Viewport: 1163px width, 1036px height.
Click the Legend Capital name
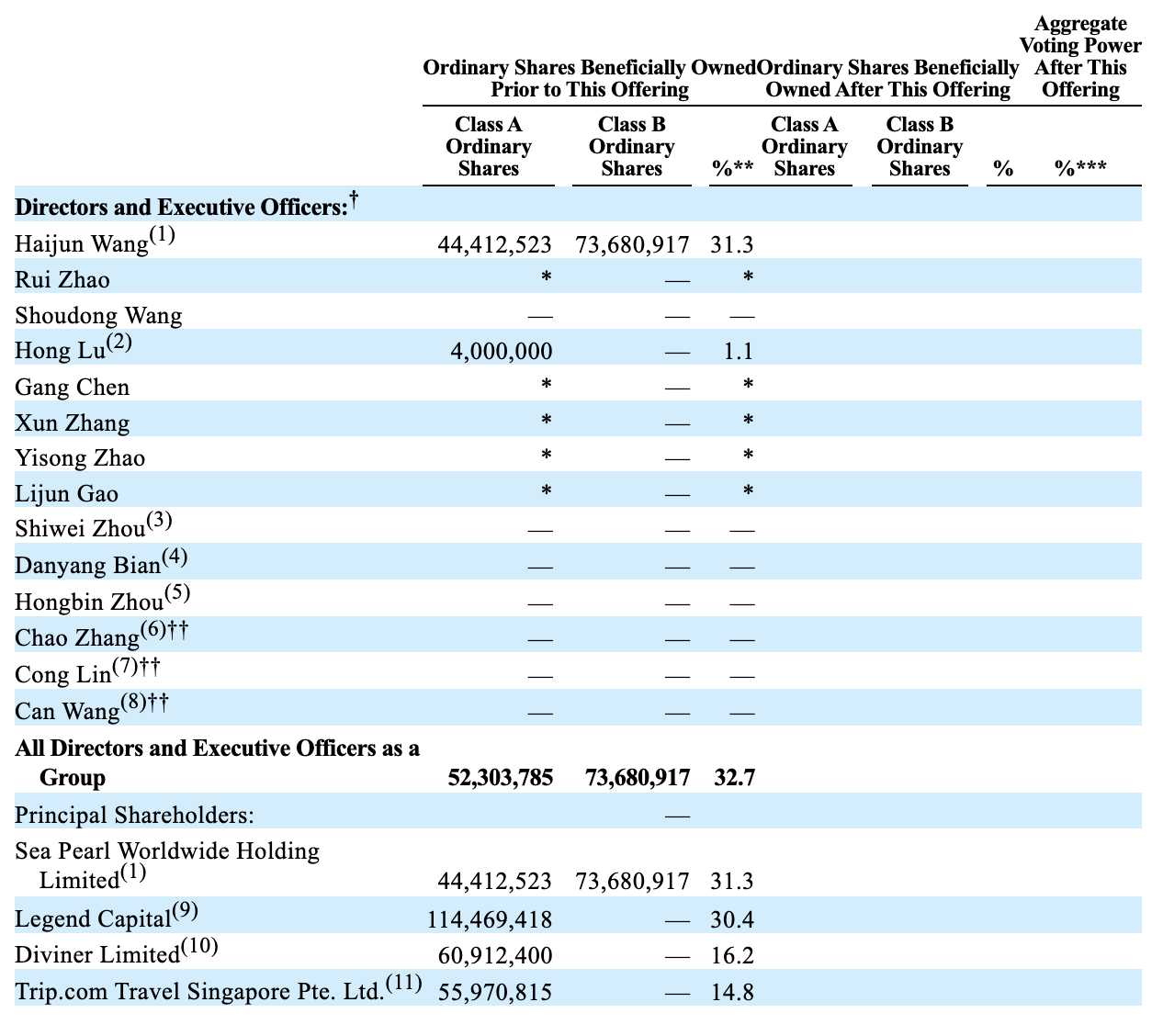94,919
